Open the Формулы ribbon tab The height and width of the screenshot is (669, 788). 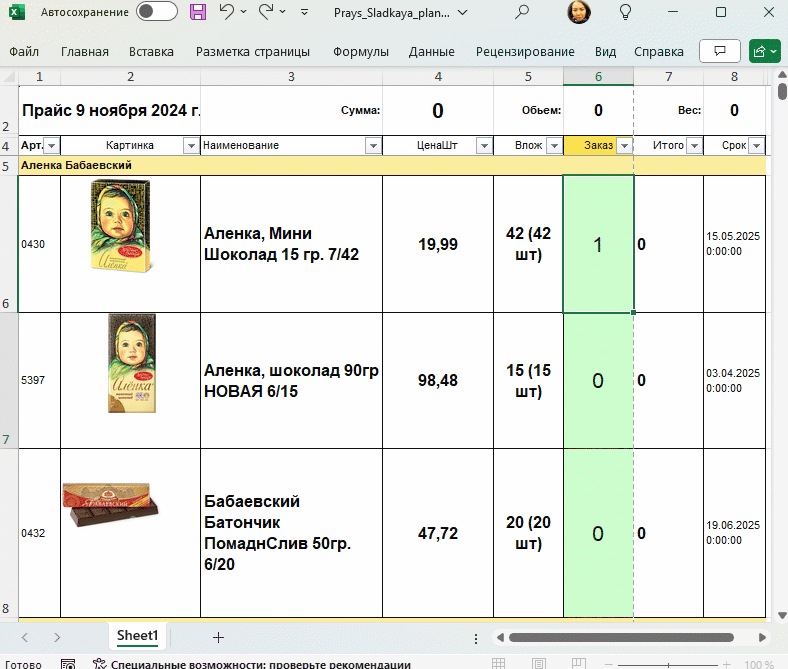tap(359, 51)
